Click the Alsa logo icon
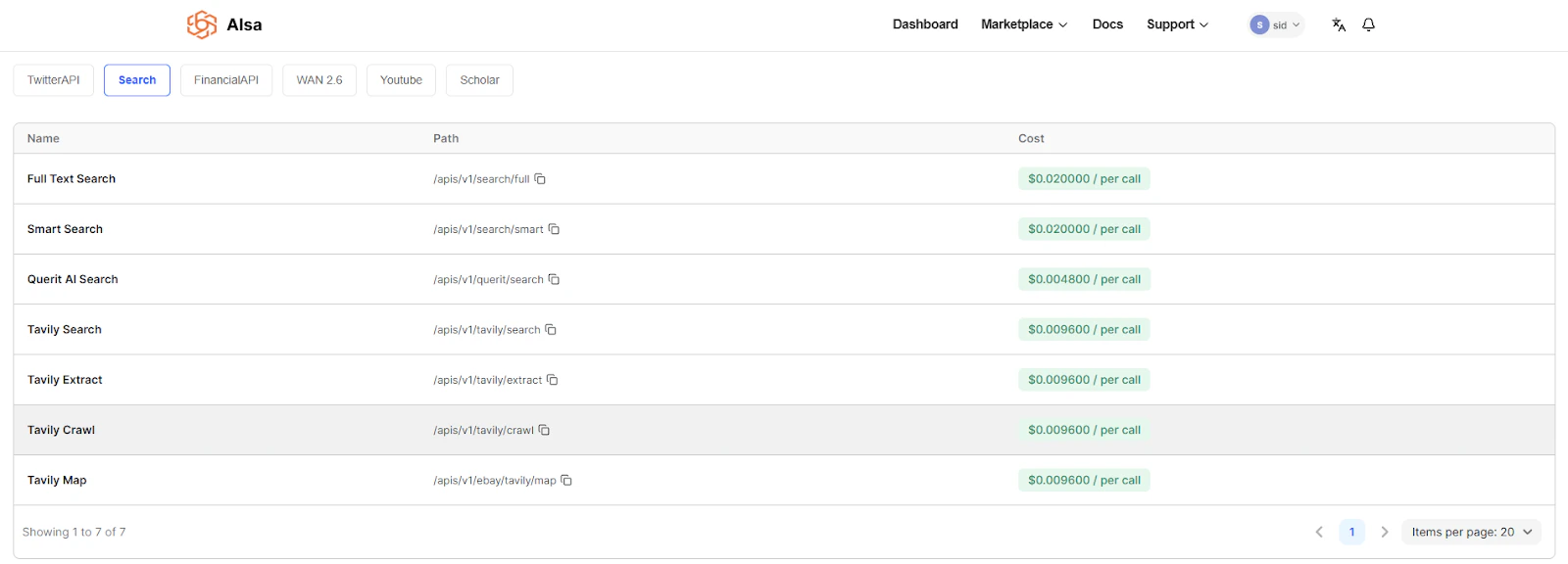 click(202, 24)
